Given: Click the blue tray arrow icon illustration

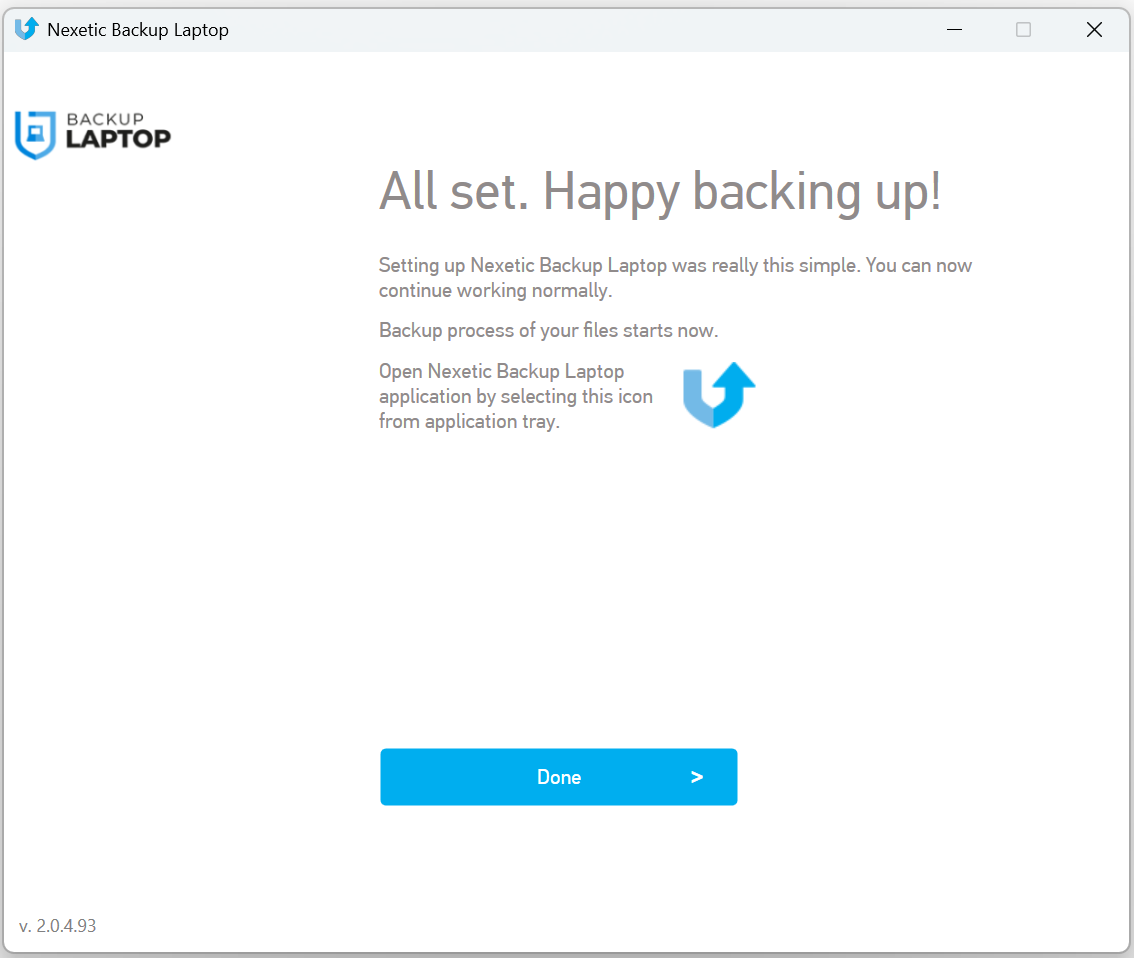Looking at the screenshot, I should [x=719, y=395].
